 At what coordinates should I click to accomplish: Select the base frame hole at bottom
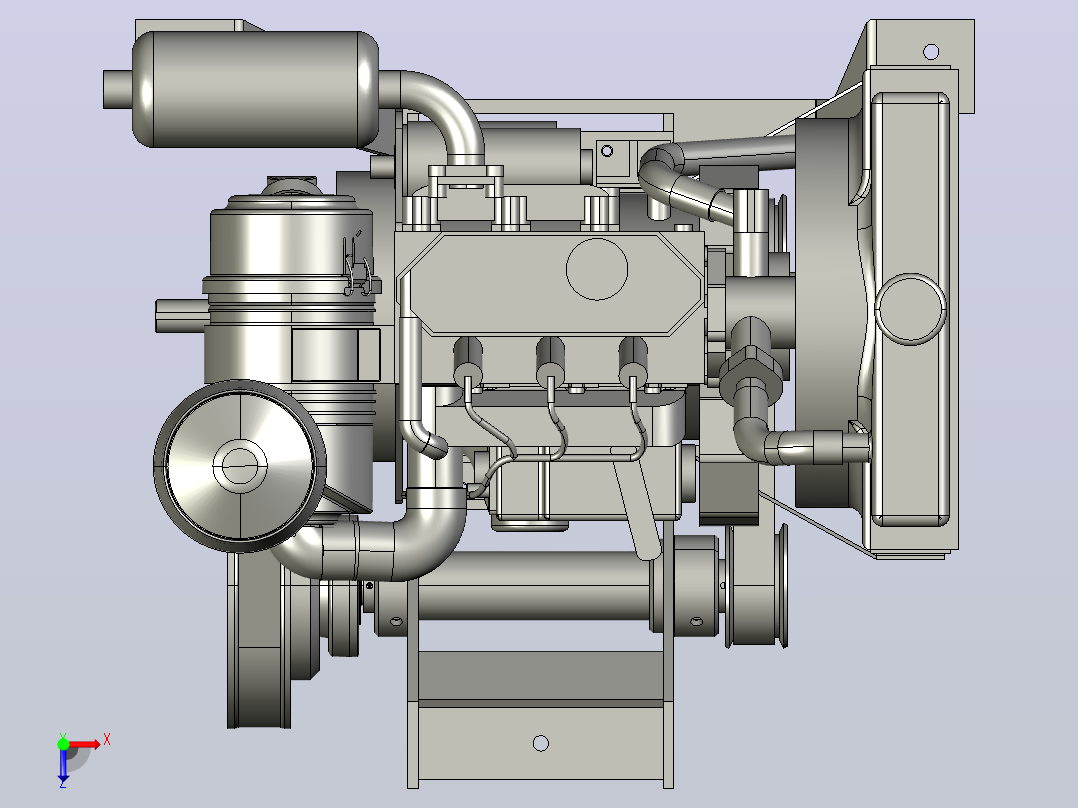coord(540,743)
